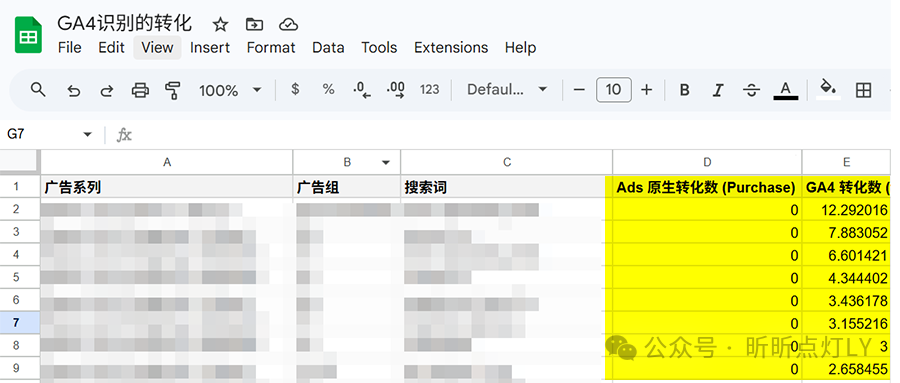This screenshot has width=900, height=383.
Task: Open the search menus magnifier icon
Action: (x=38, y=90)
